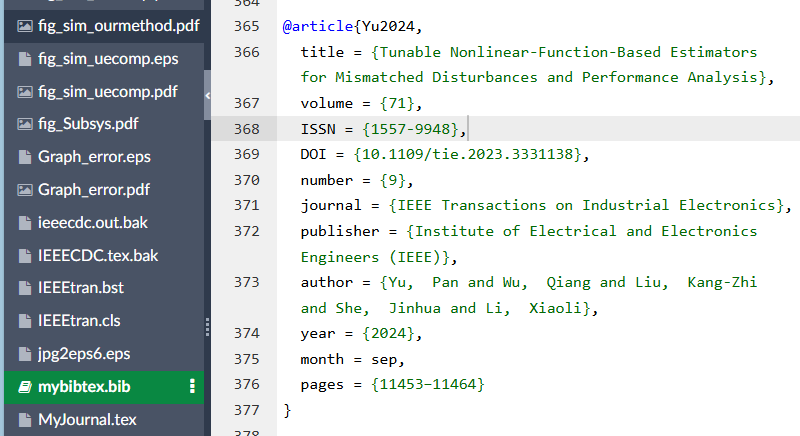
Task: Click the panel resize handle dots
Action: (208, 327)
